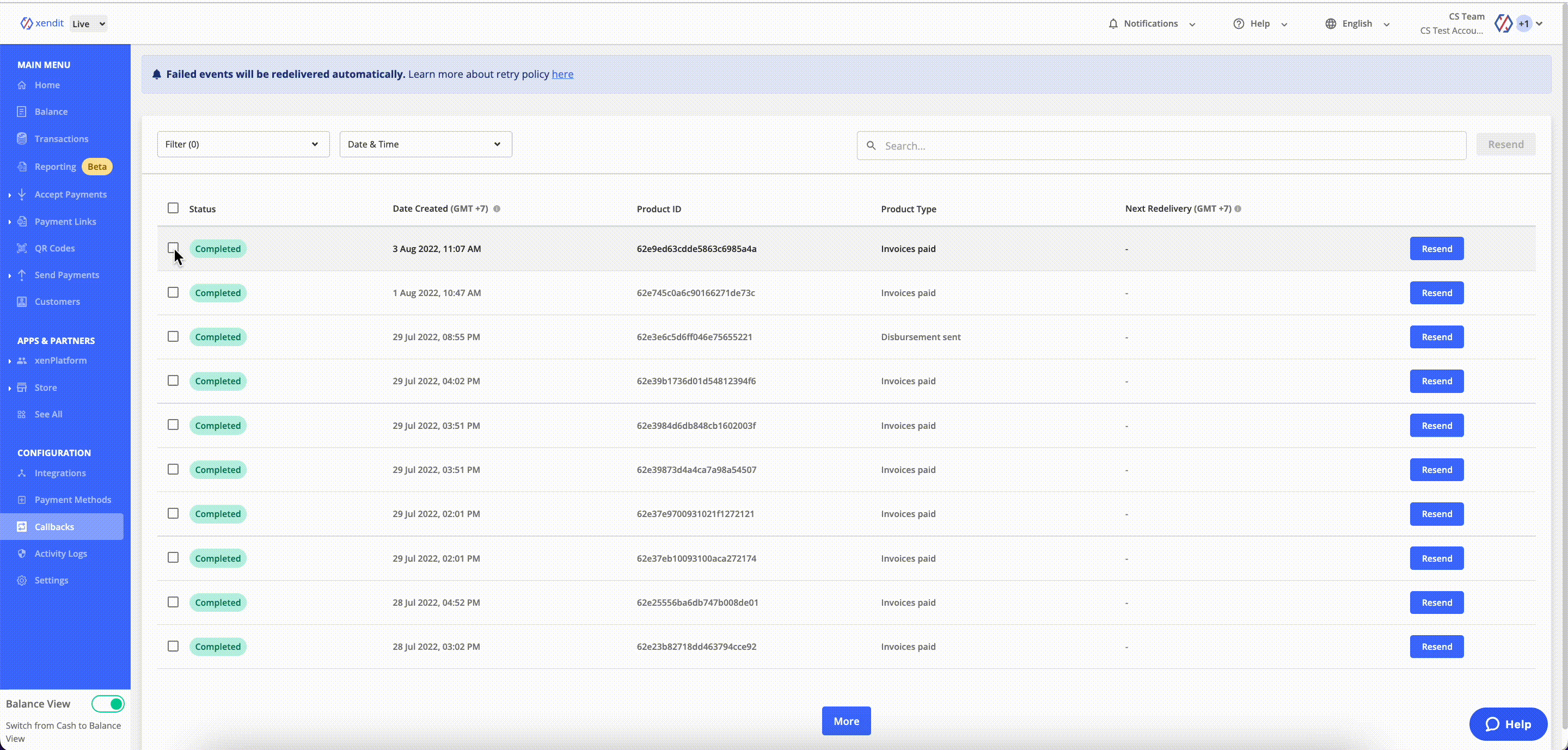Image resolution: width=1568 pixels, height=750 pixels.
Task: Open the Date & Time dropdown
Action: coord(425,144)
